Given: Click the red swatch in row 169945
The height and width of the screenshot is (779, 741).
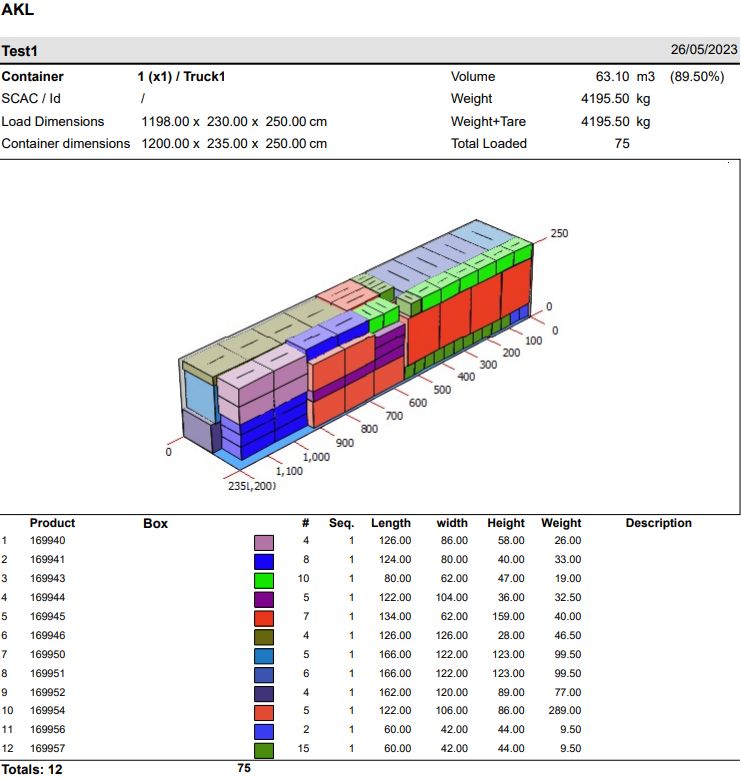Looking at the screenshot, I should [x=264, y=617].
